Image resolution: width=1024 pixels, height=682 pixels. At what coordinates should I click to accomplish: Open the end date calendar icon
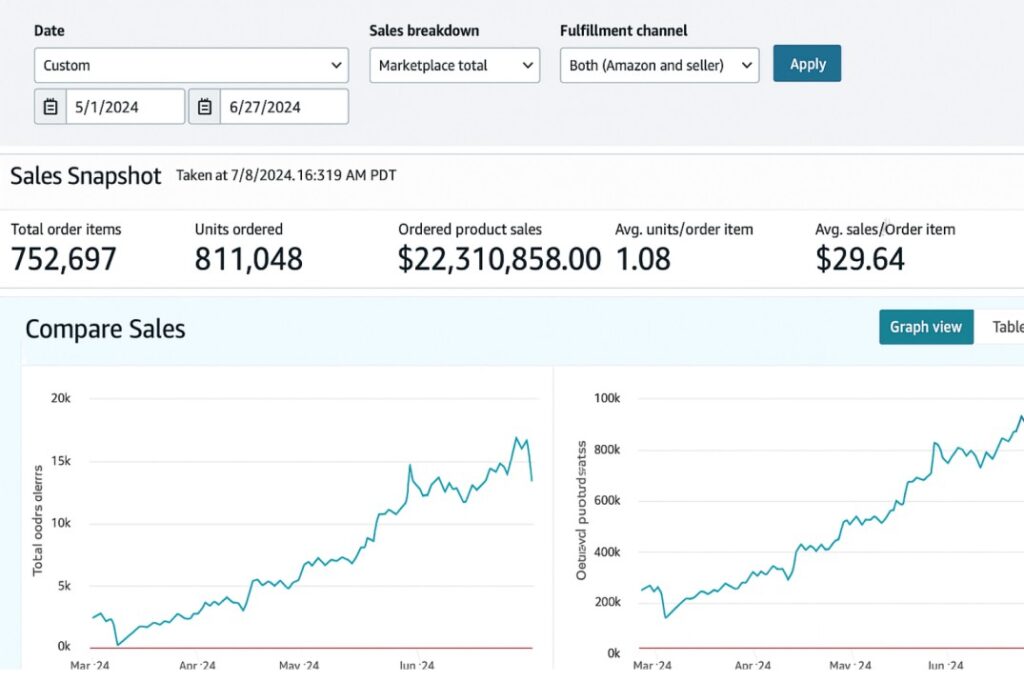(204, 106)
